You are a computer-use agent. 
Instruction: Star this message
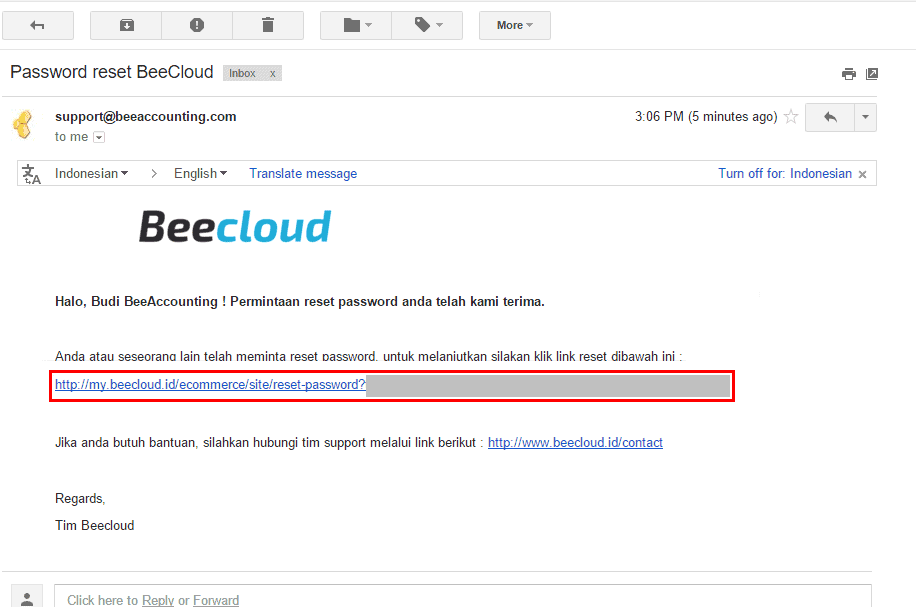[791, 117]
